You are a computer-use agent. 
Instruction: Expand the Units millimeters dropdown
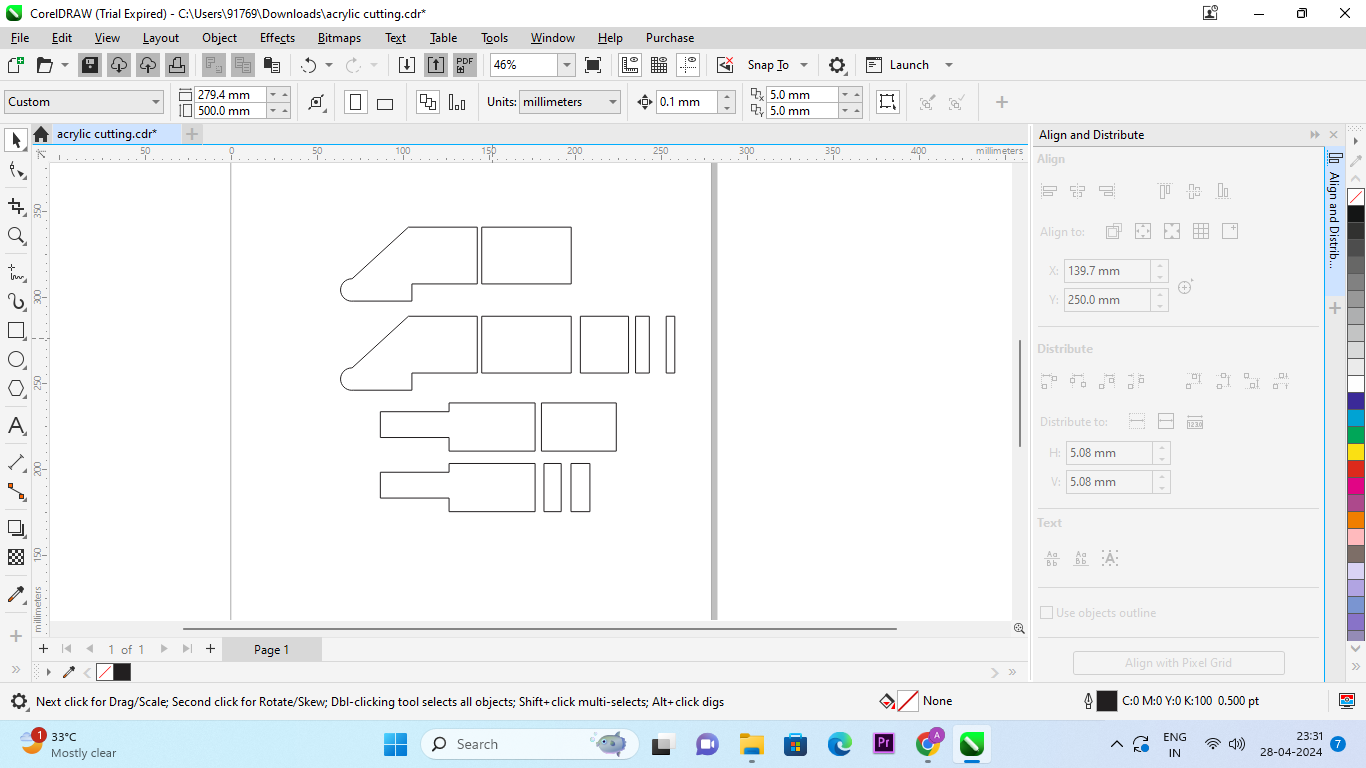[611, 102]
